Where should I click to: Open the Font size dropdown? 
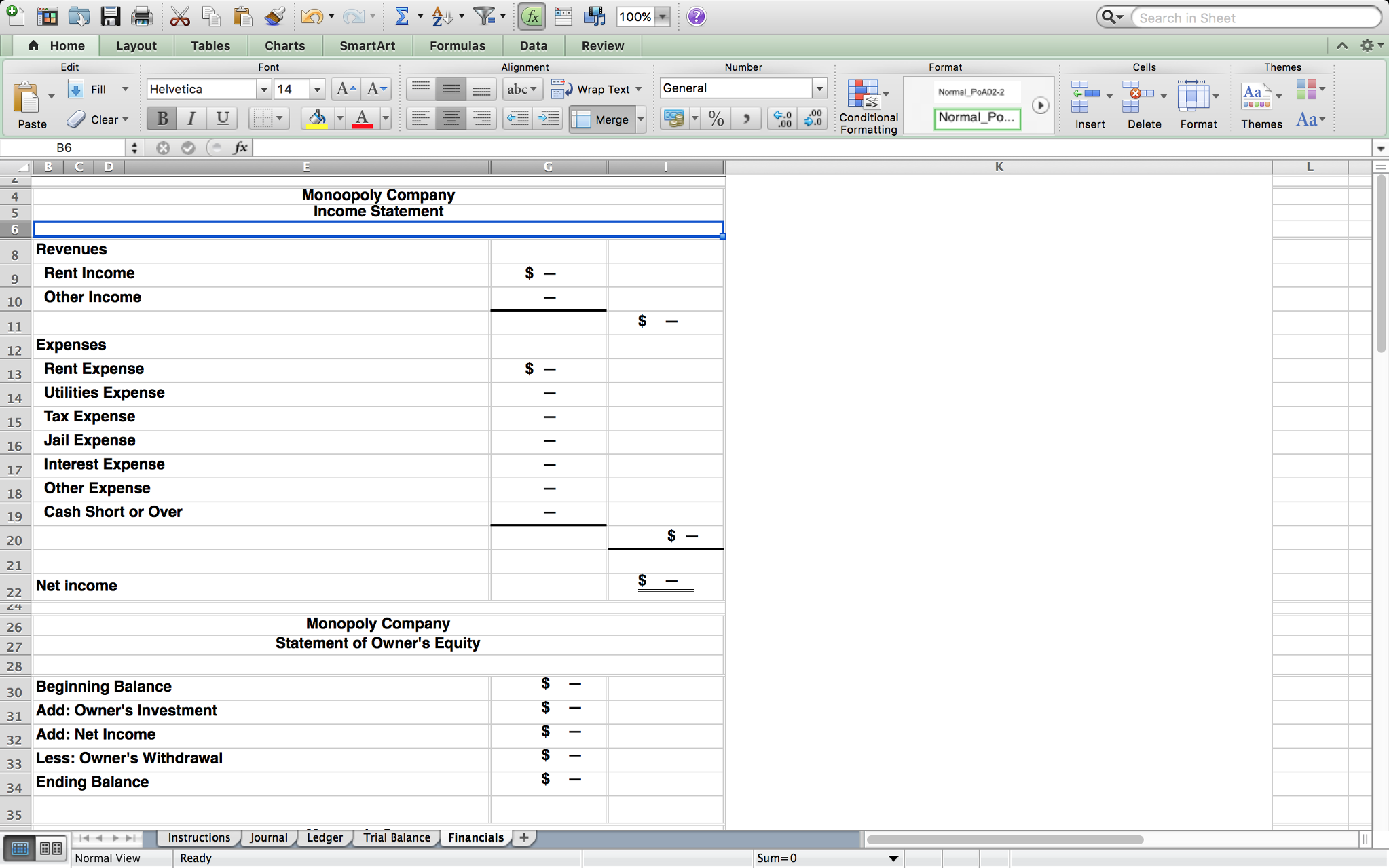click(318, 88)
